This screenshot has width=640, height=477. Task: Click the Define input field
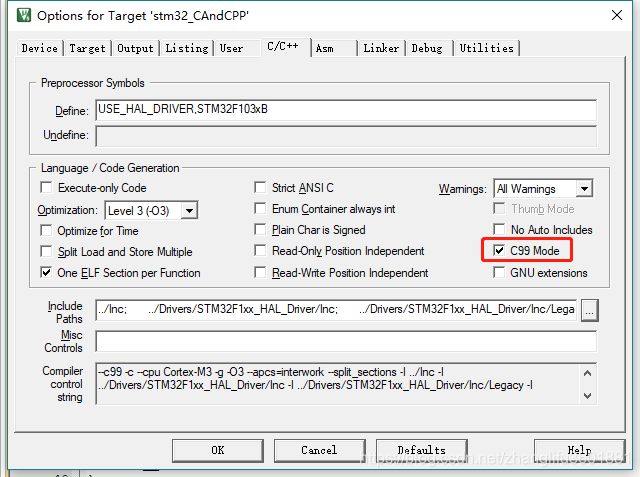tap(346, 110)
